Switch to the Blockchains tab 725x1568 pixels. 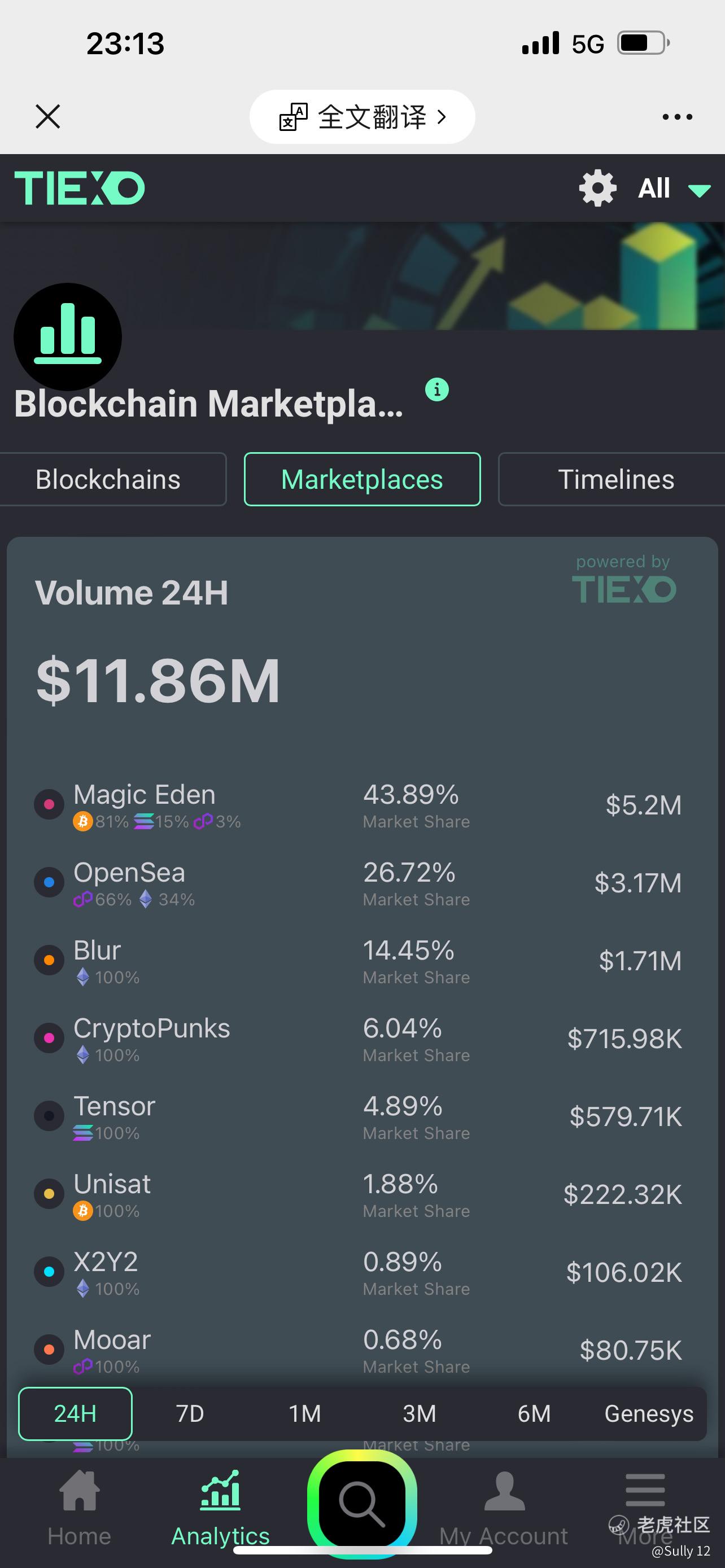click(x=108, y=480)
